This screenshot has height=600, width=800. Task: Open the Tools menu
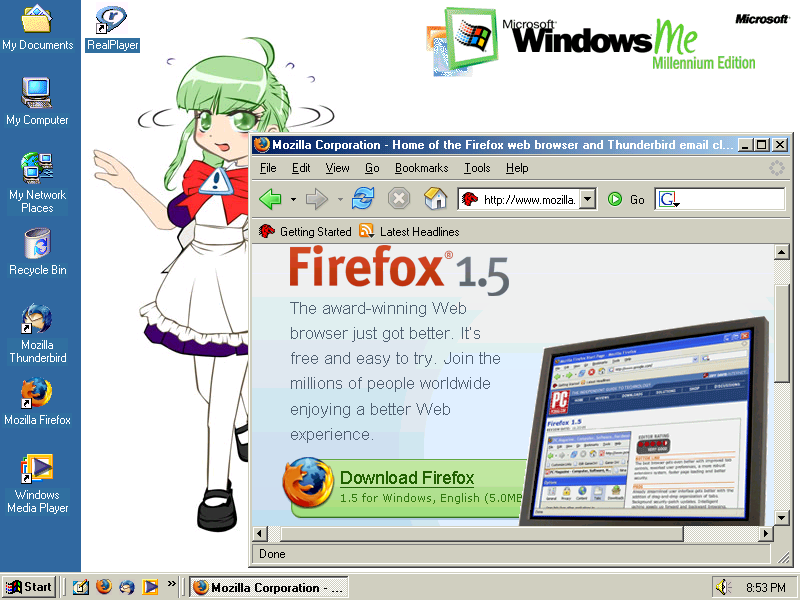pos(477,168)
